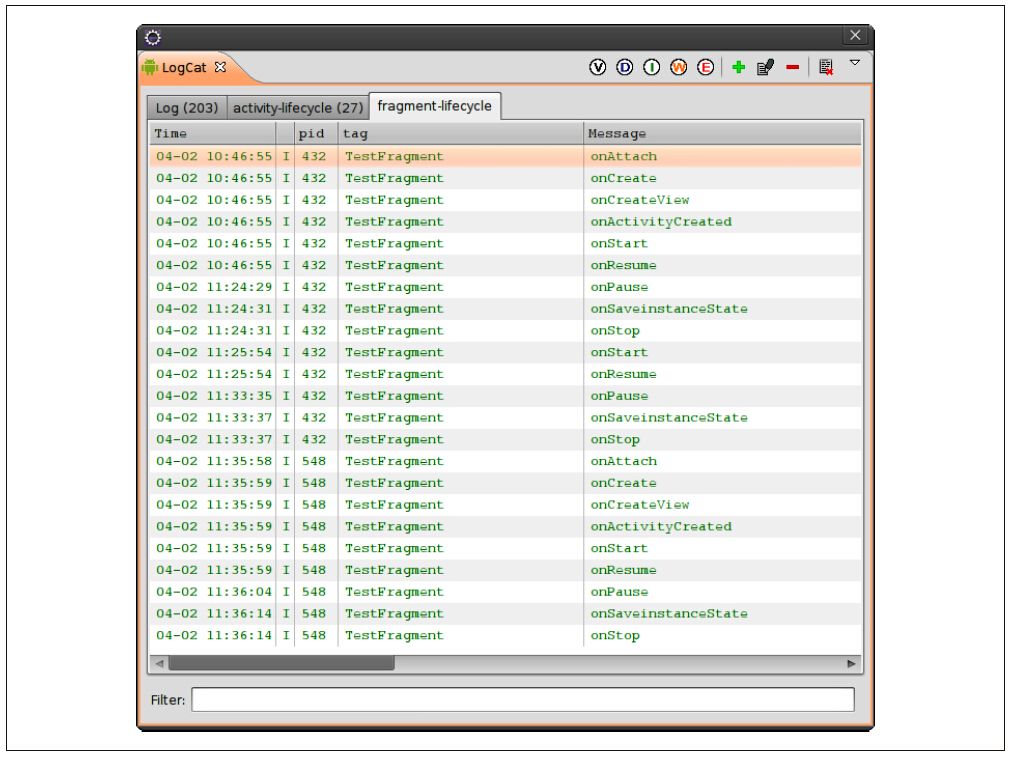
Task: Select the onActivityCreated message logged at 10:46:55
Action: click(x=661, y=222)
